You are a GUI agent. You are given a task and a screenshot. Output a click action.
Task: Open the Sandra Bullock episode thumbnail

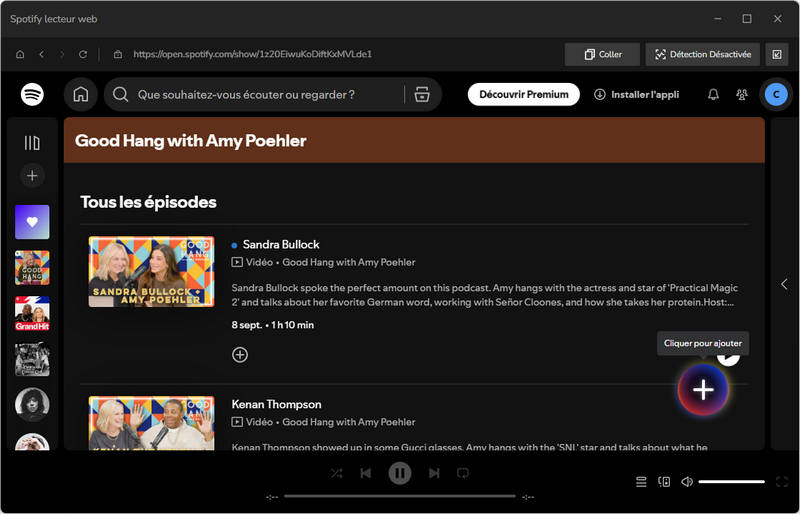pyautogui.click(x=152, y=272)
